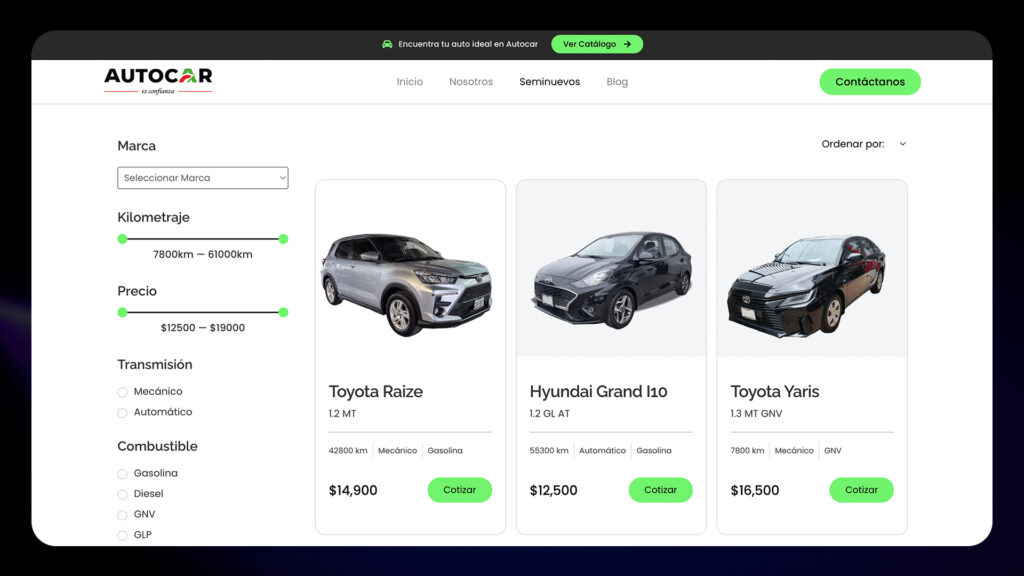Open the Ver Catálogo button
This screenshot has width=1024, height=576.
tap(597, 44)
